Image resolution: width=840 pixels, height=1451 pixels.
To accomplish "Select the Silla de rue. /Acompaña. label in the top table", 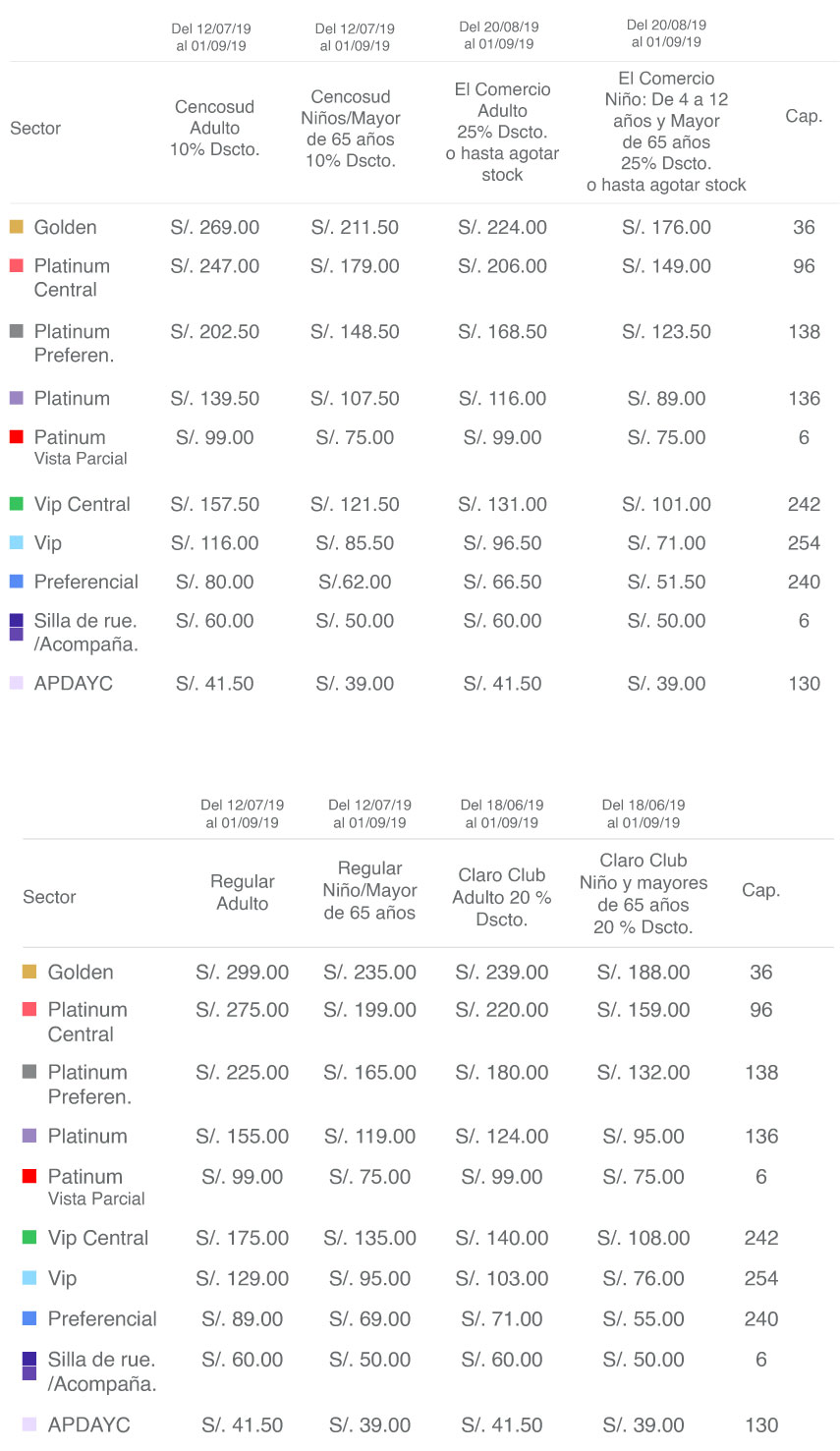I will [x=85, y=633].
